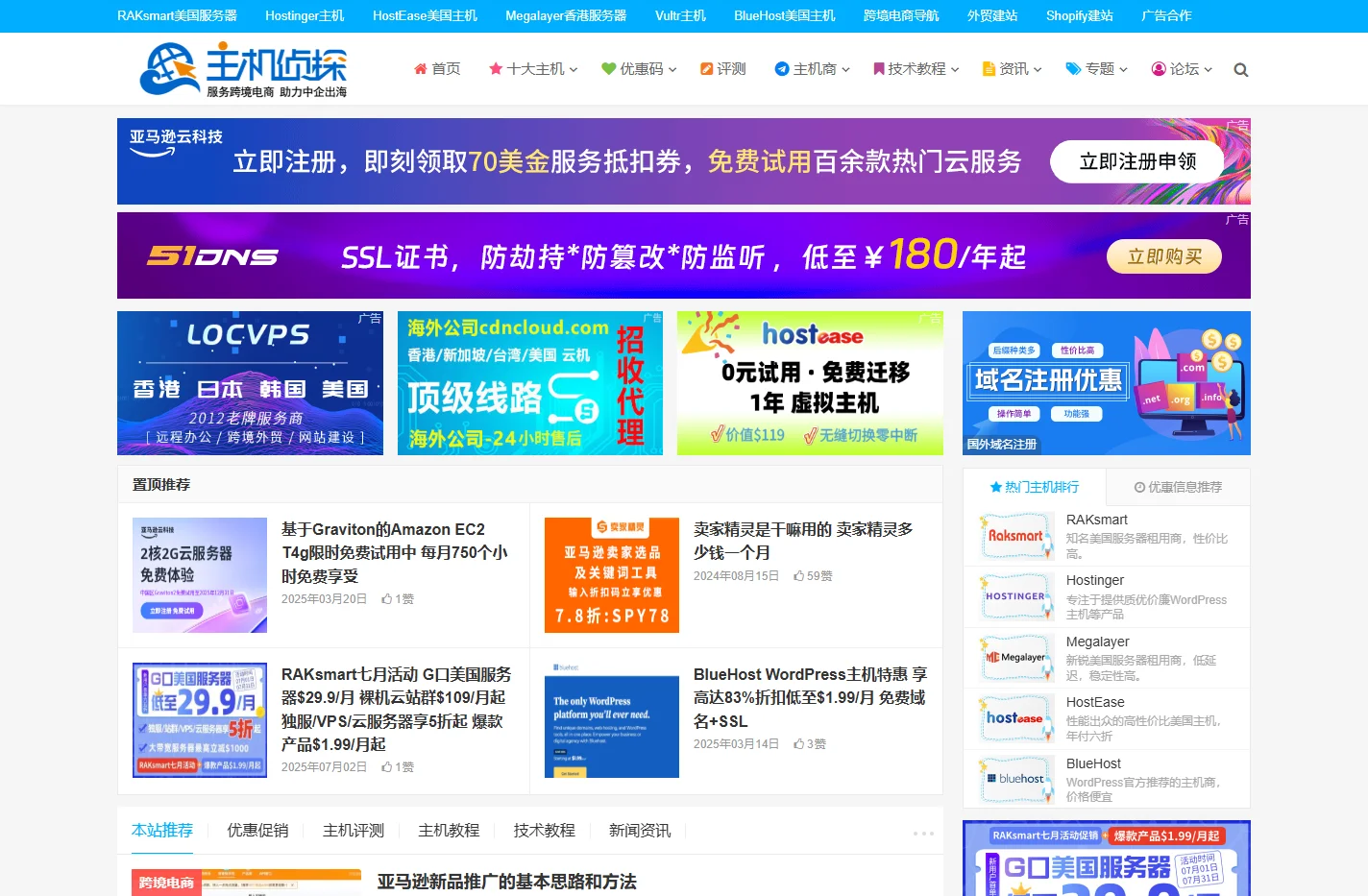Click the three-dots more icon on tab bar
Image resolution: width=1368 pixels, height=896 pixels.
point(923,834)
